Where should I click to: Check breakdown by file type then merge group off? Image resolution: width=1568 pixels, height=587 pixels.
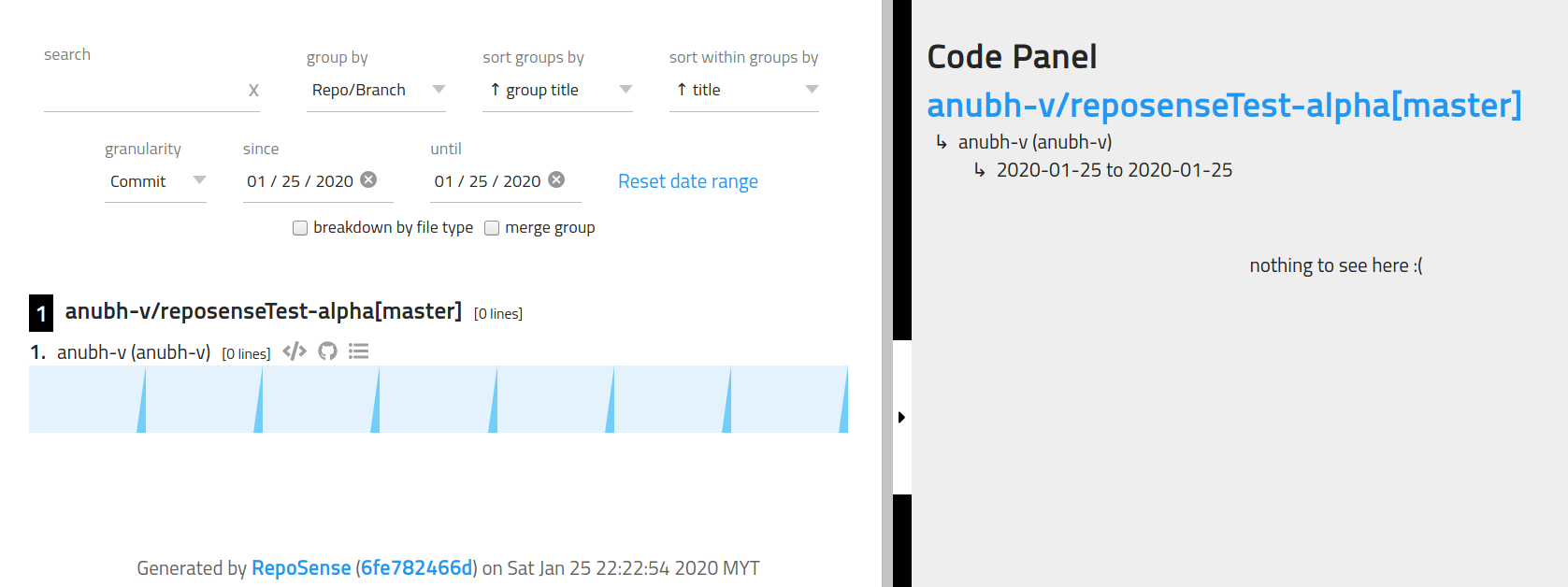pyautogui.click(x=299, y=227)
